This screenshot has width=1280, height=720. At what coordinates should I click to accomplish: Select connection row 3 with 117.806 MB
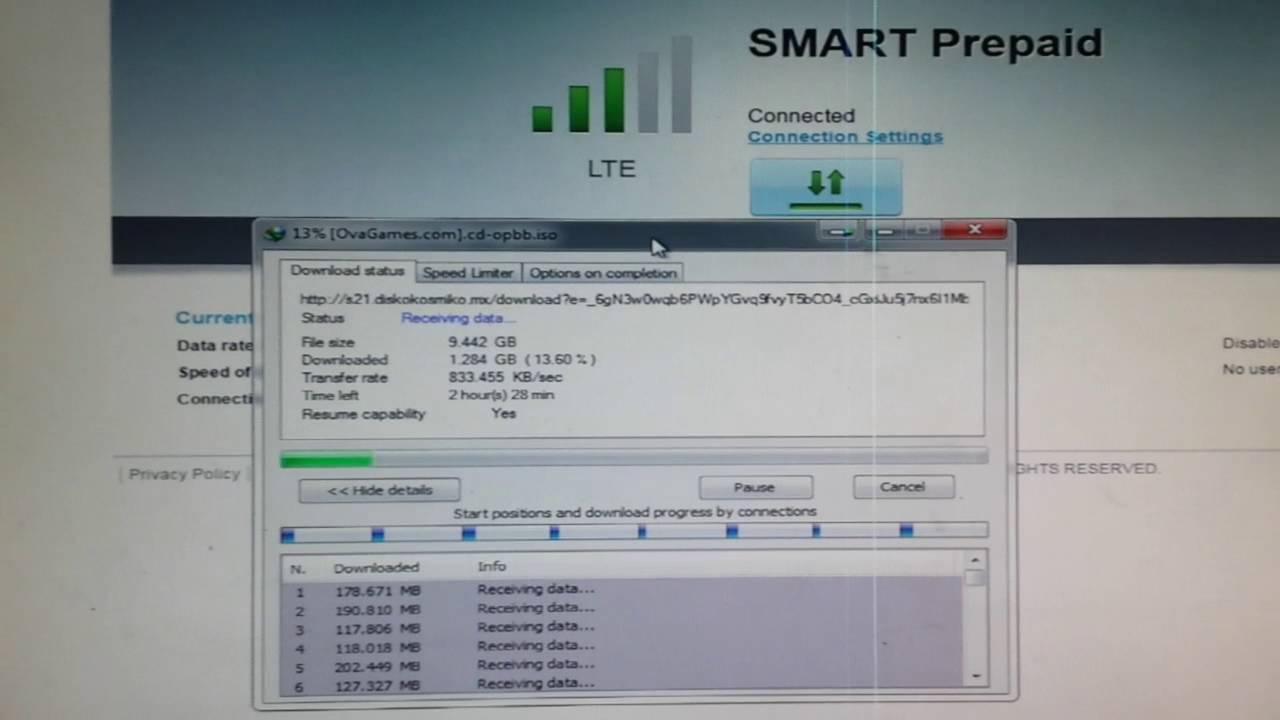click(622, 627)
